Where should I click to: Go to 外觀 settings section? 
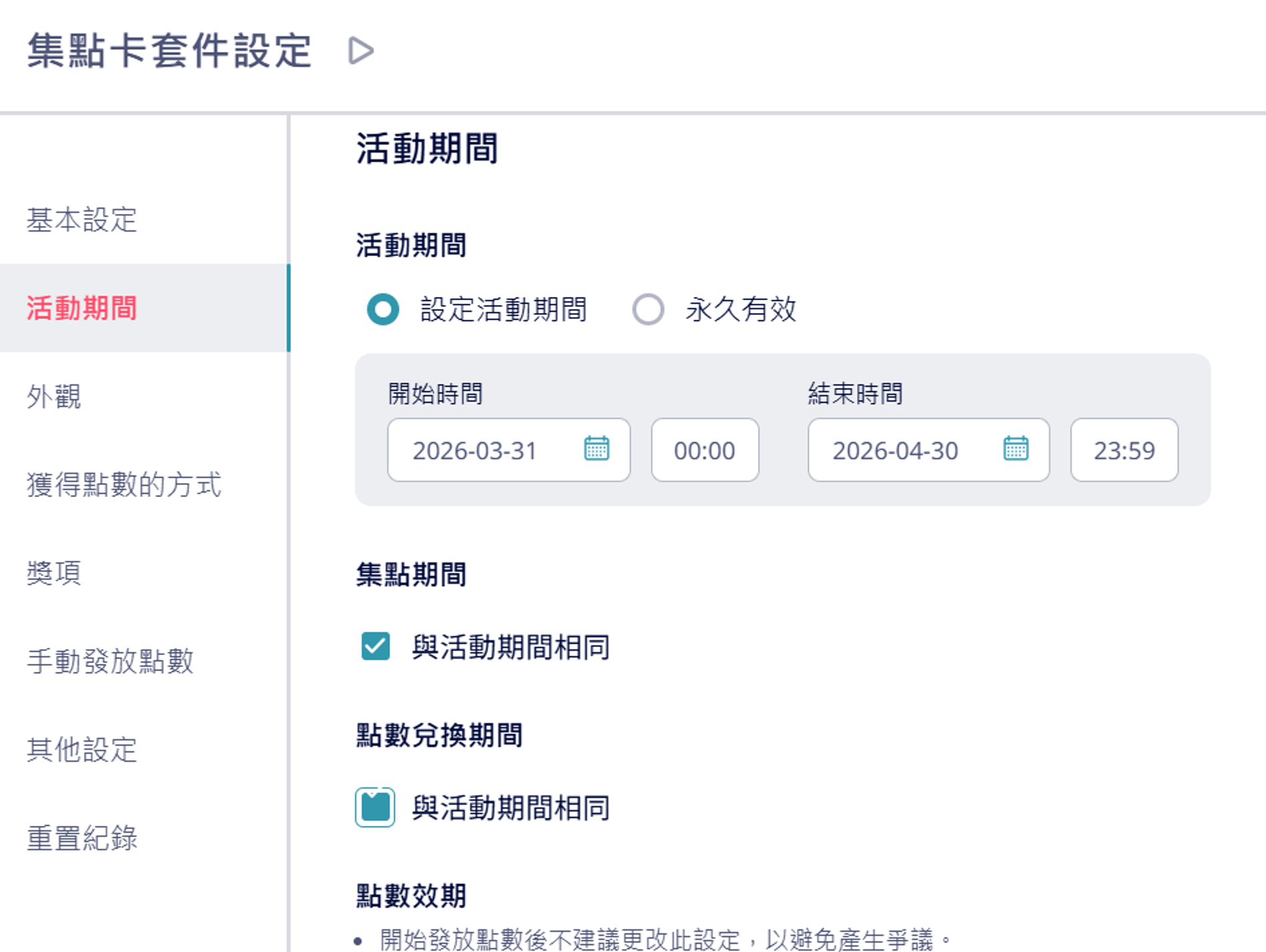(54, 396)
